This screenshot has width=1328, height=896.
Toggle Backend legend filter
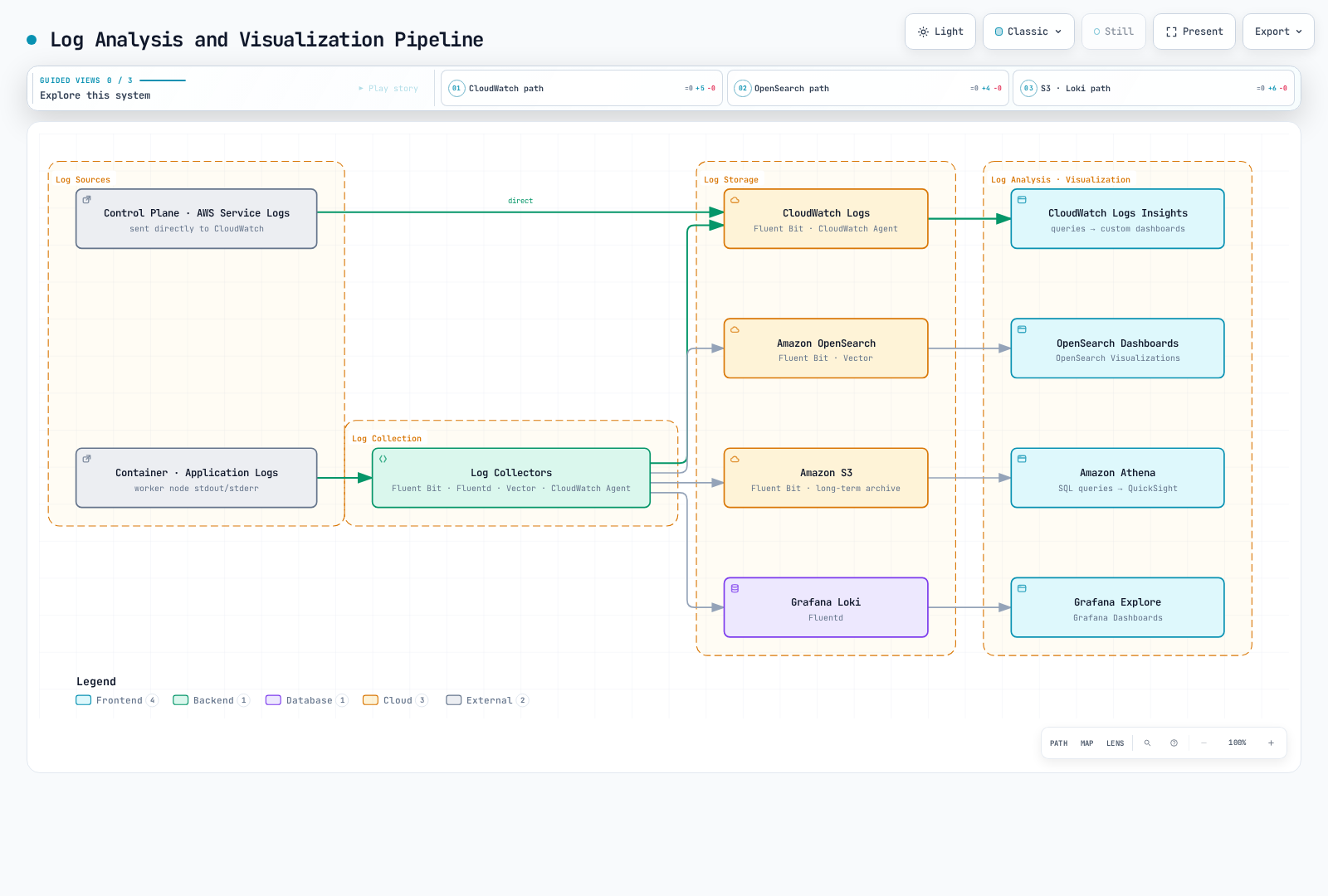pos(211,700)
